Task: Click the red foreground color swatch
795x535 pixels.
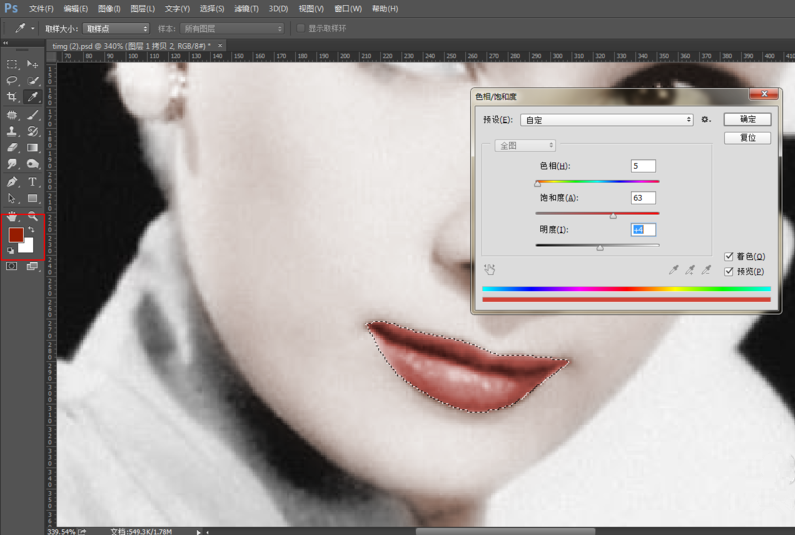Action: [16, 235]
